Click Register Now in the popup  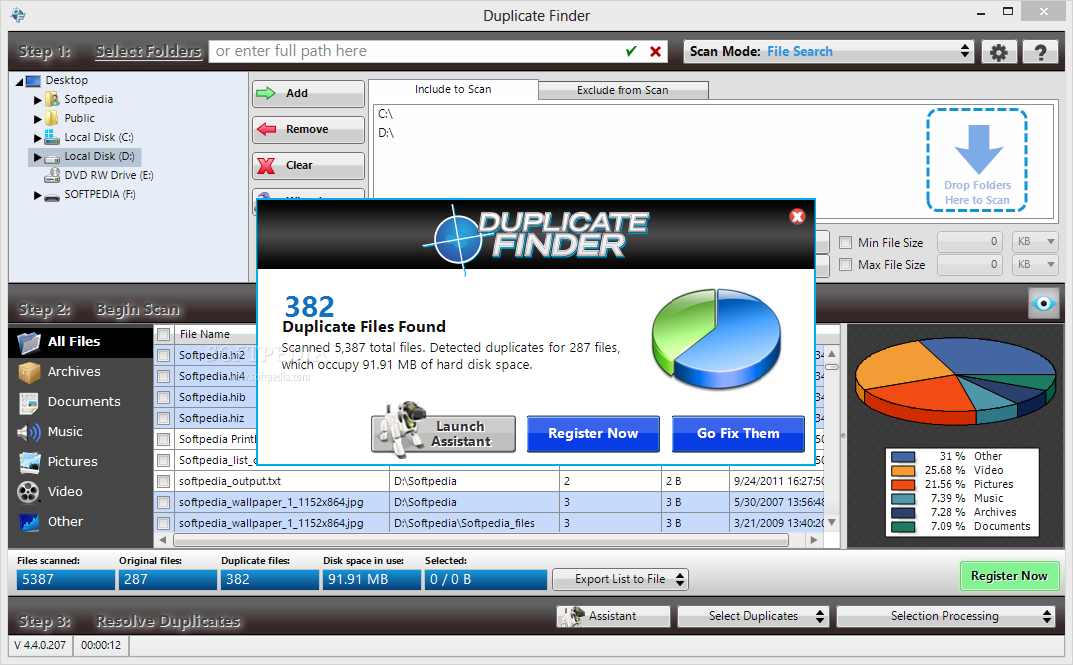593,434
